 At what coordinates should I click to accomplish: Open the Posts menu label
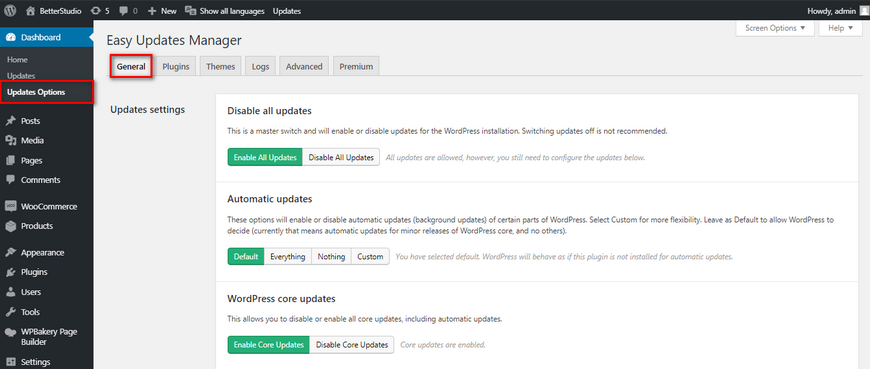[x=31, y=121]
